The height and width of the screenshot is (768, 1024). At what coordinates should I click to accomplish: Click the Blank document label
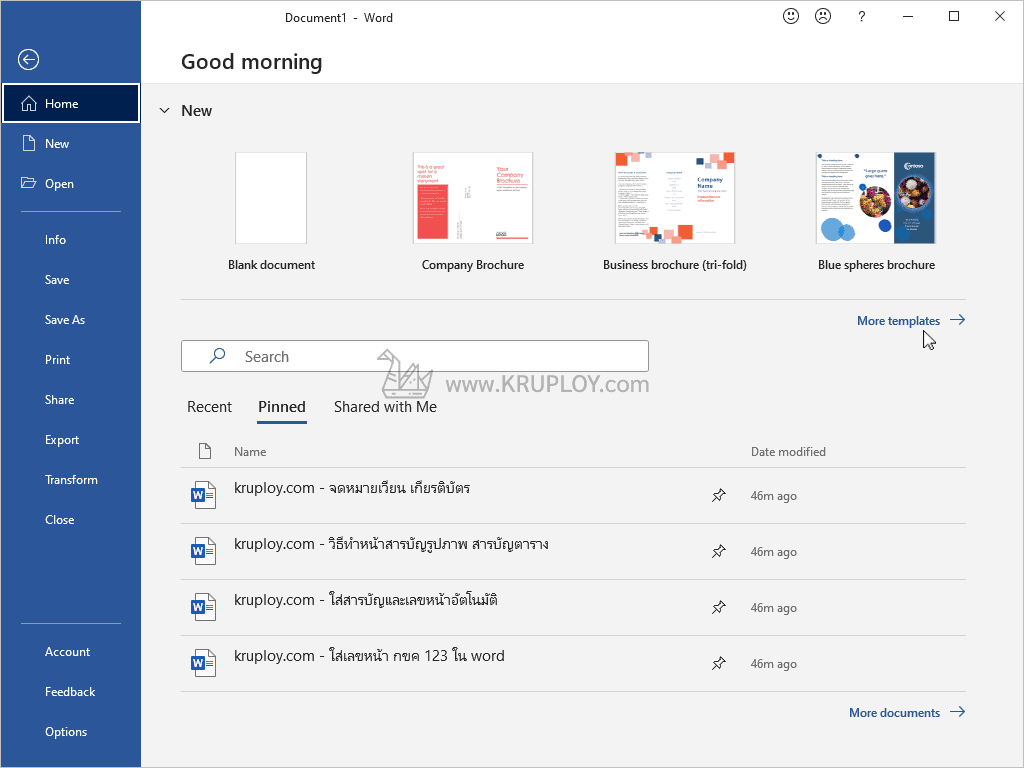271,264
